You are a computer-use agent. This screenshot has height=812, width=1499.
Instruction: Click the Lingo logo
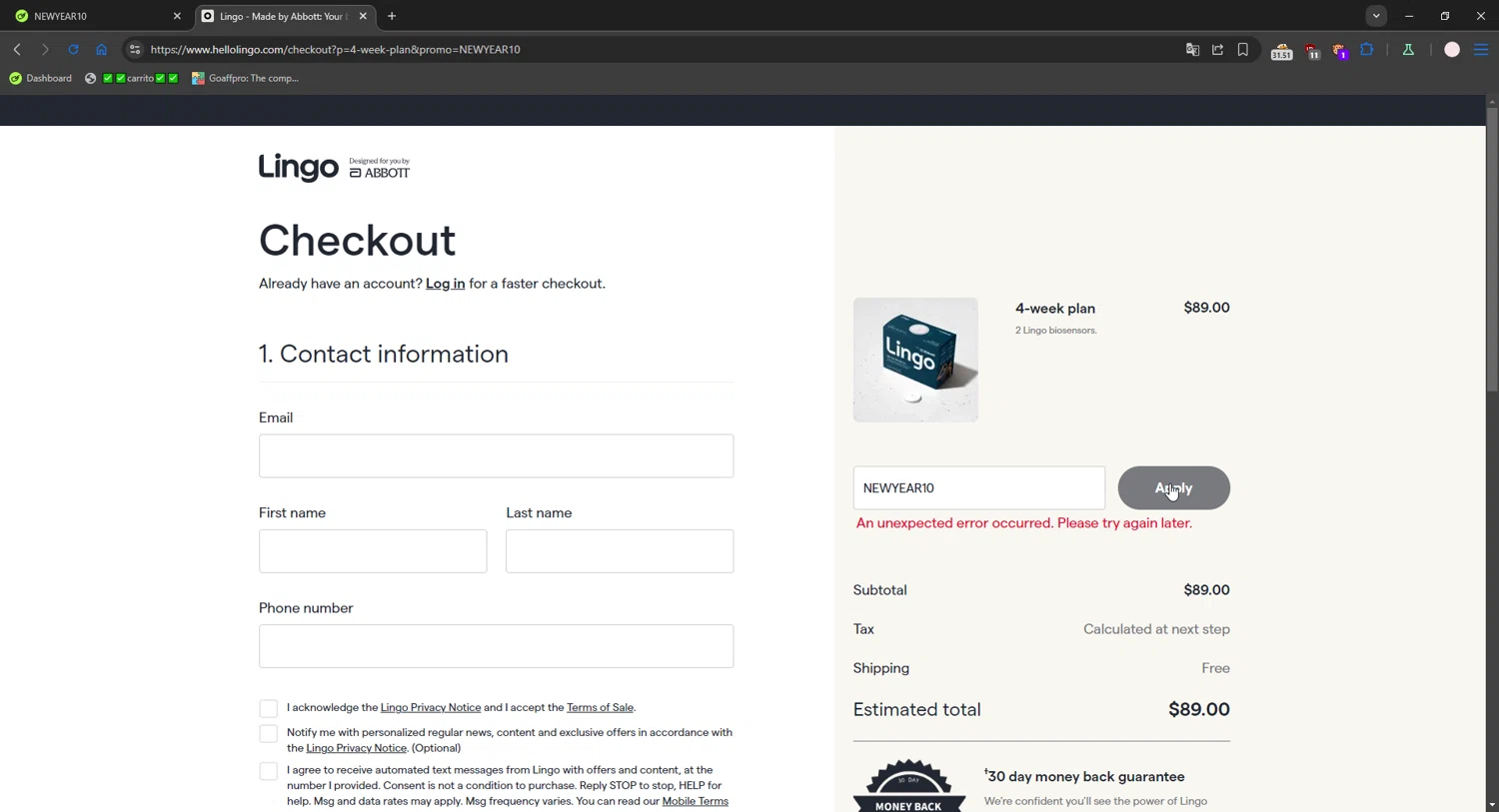(x=298, y=167)
